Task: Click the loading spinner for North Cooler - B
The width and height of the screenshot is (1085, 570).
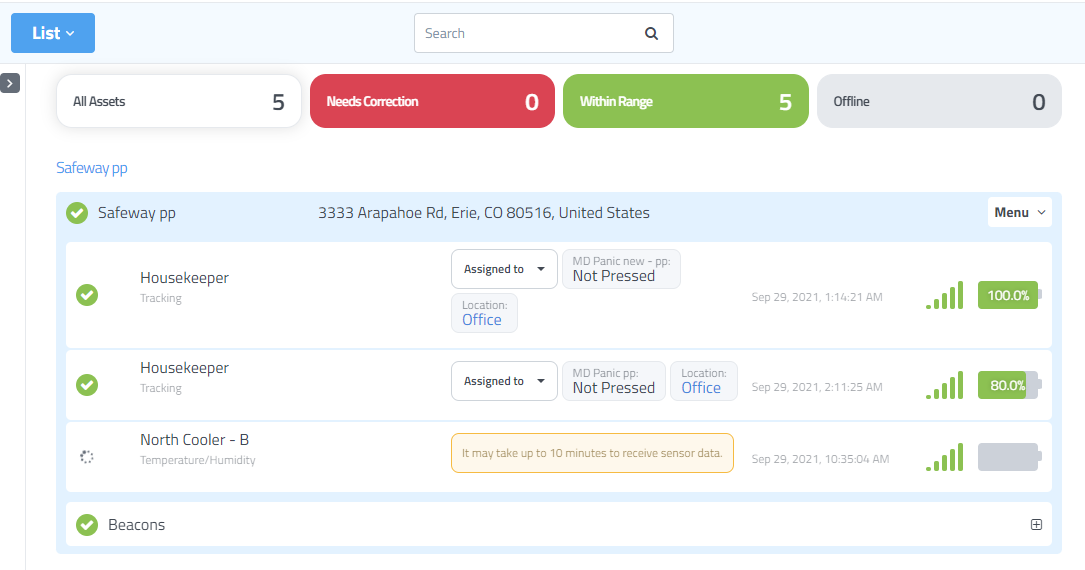Action: coord(87,457)
